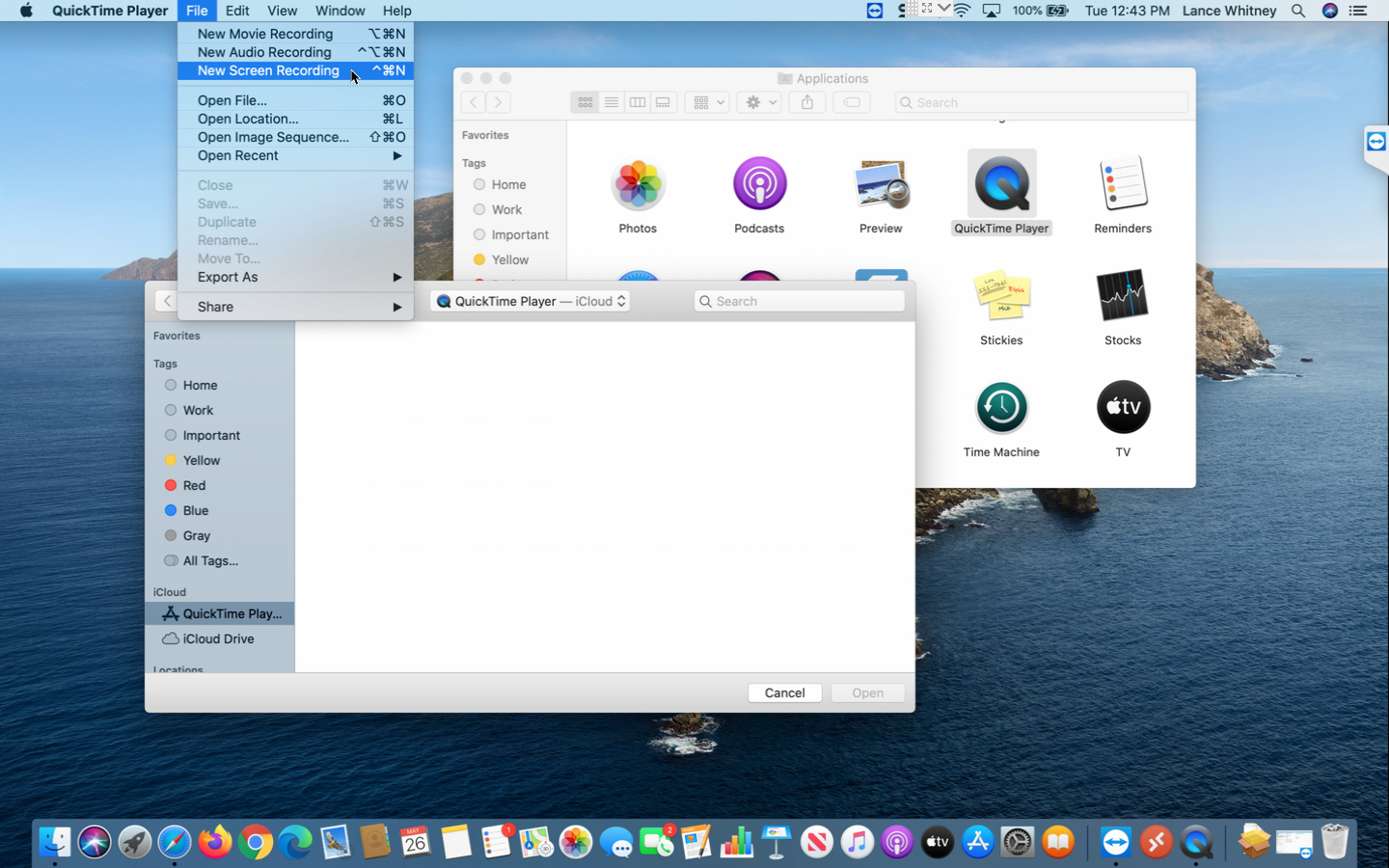Select the Stickies app icon
Viewport: 1389px width, 868px height.
tap(1001, 296)
